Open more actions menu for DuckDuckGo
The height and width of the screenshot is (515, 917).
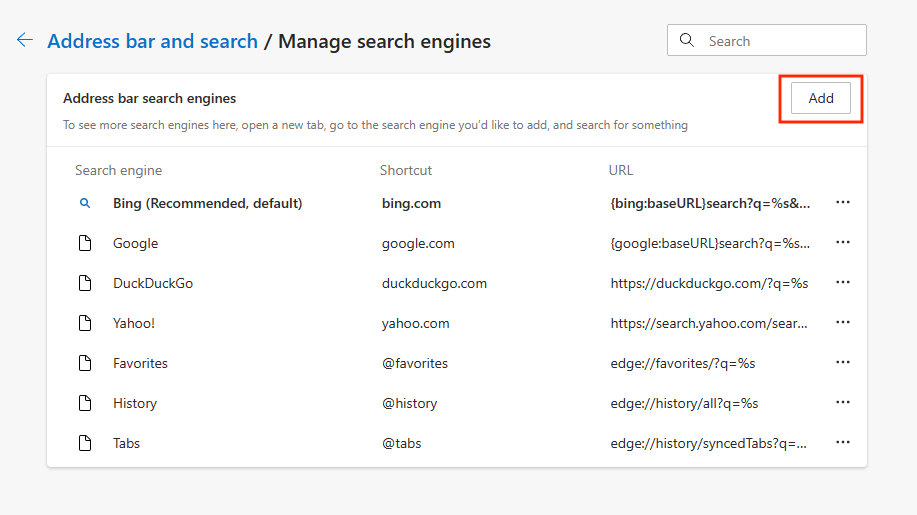pos(843,283)
